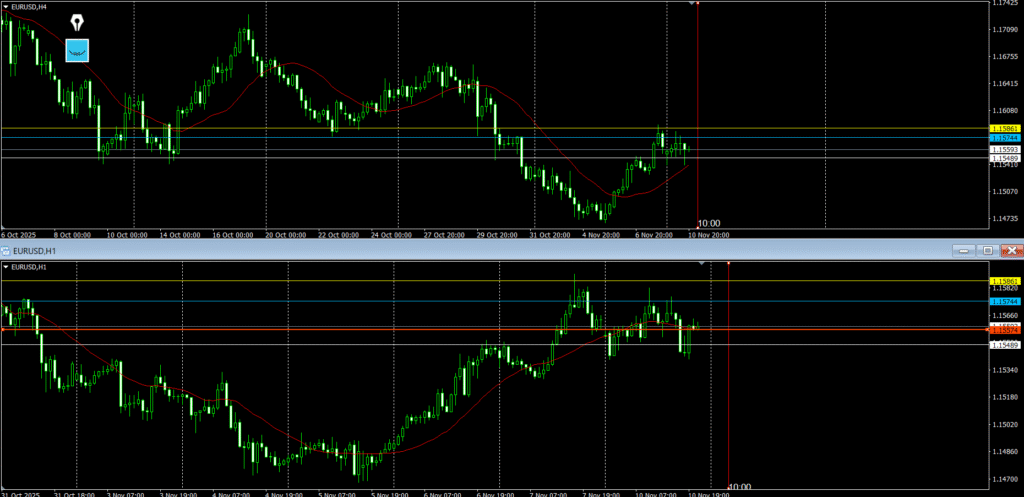The width and height of the screenshot is (1024, 497).
Task: Click the blue 1.15744 price label on H1 chart
Action: [1004, 301]
